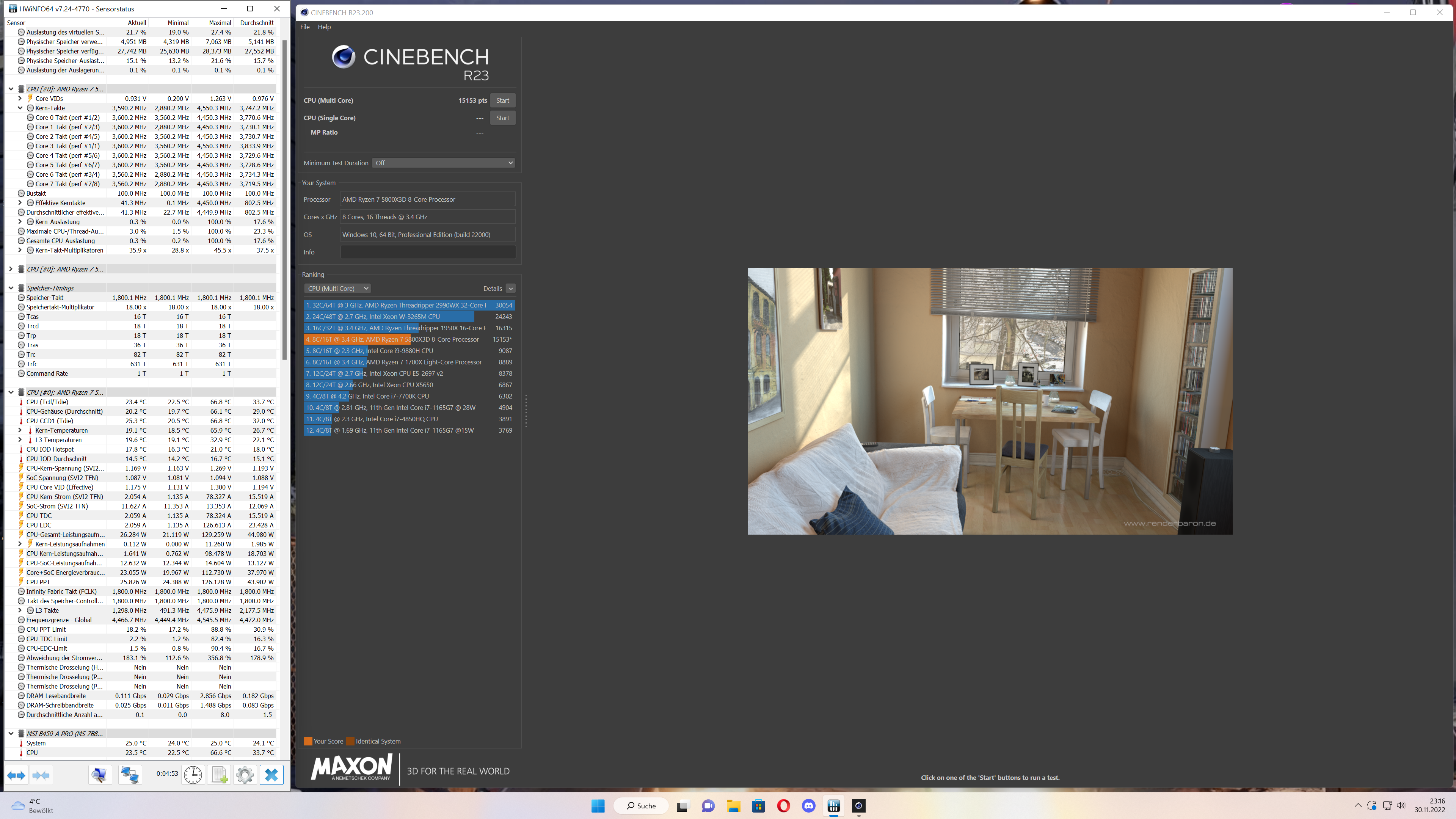Open the CPU (Multi Core) ranking dropdown
Screen dimensions: 1456x819
[337, 288]
